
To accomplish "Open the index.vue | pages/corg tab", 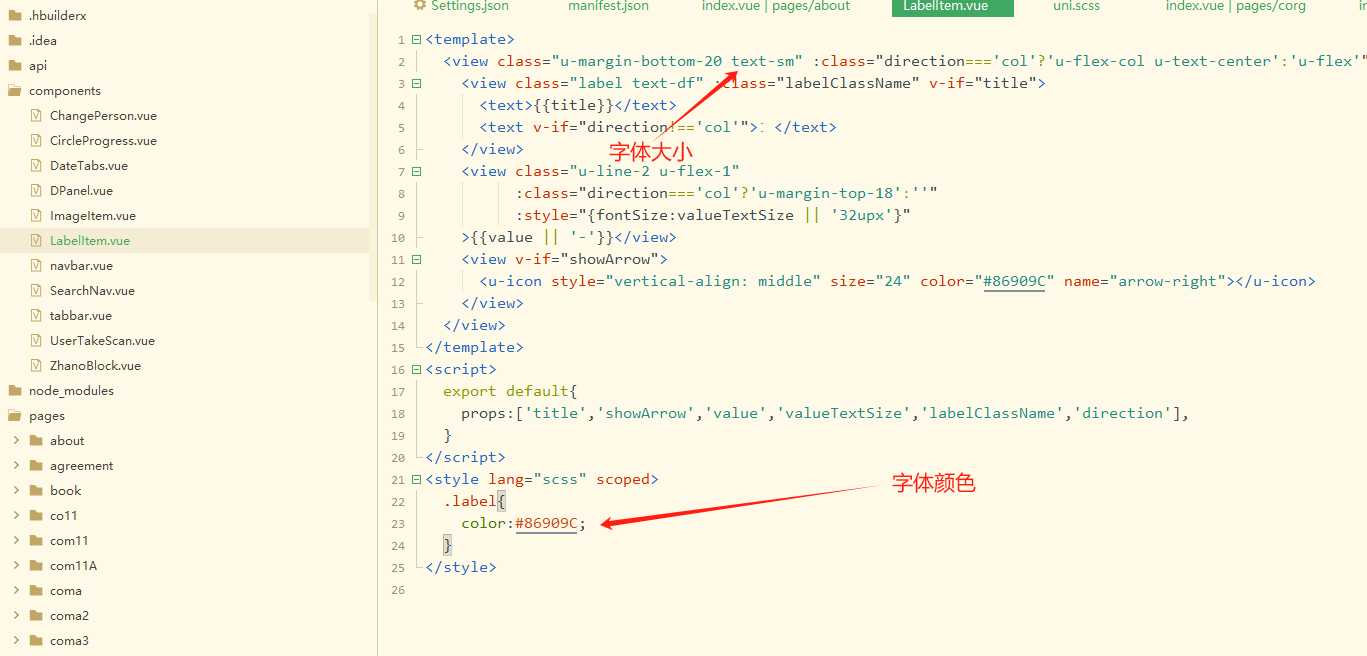I will tap(1236, 6).
